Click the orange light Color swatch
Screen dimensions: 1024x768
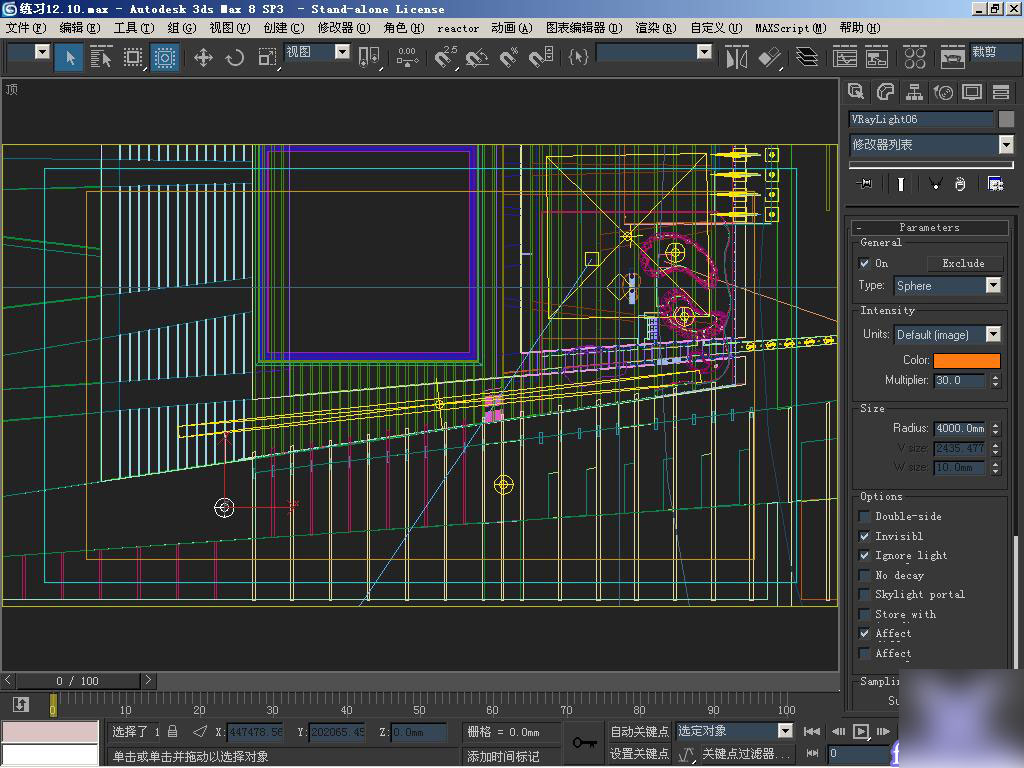[966, 359]
